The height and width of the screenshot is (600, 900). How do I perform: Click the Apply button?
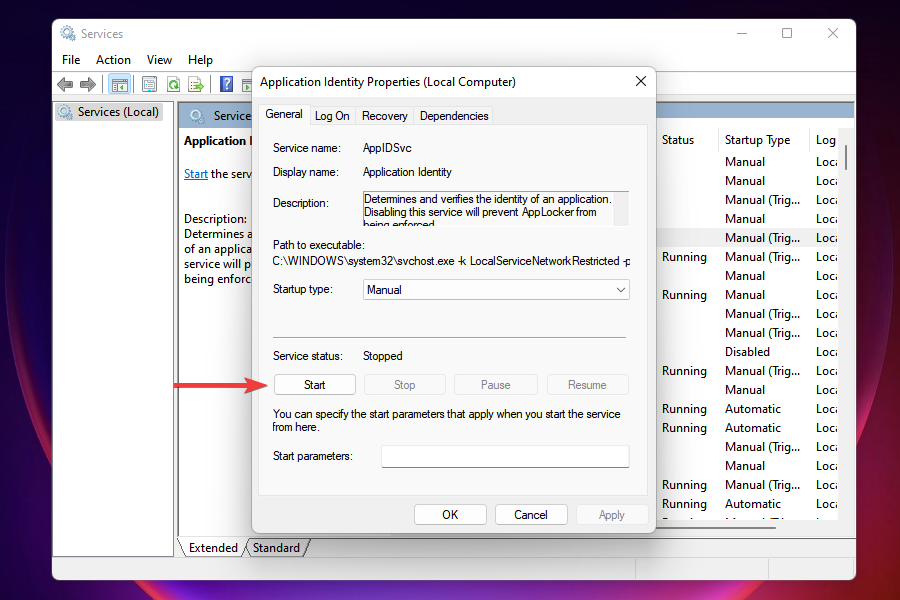click(611, 514)
